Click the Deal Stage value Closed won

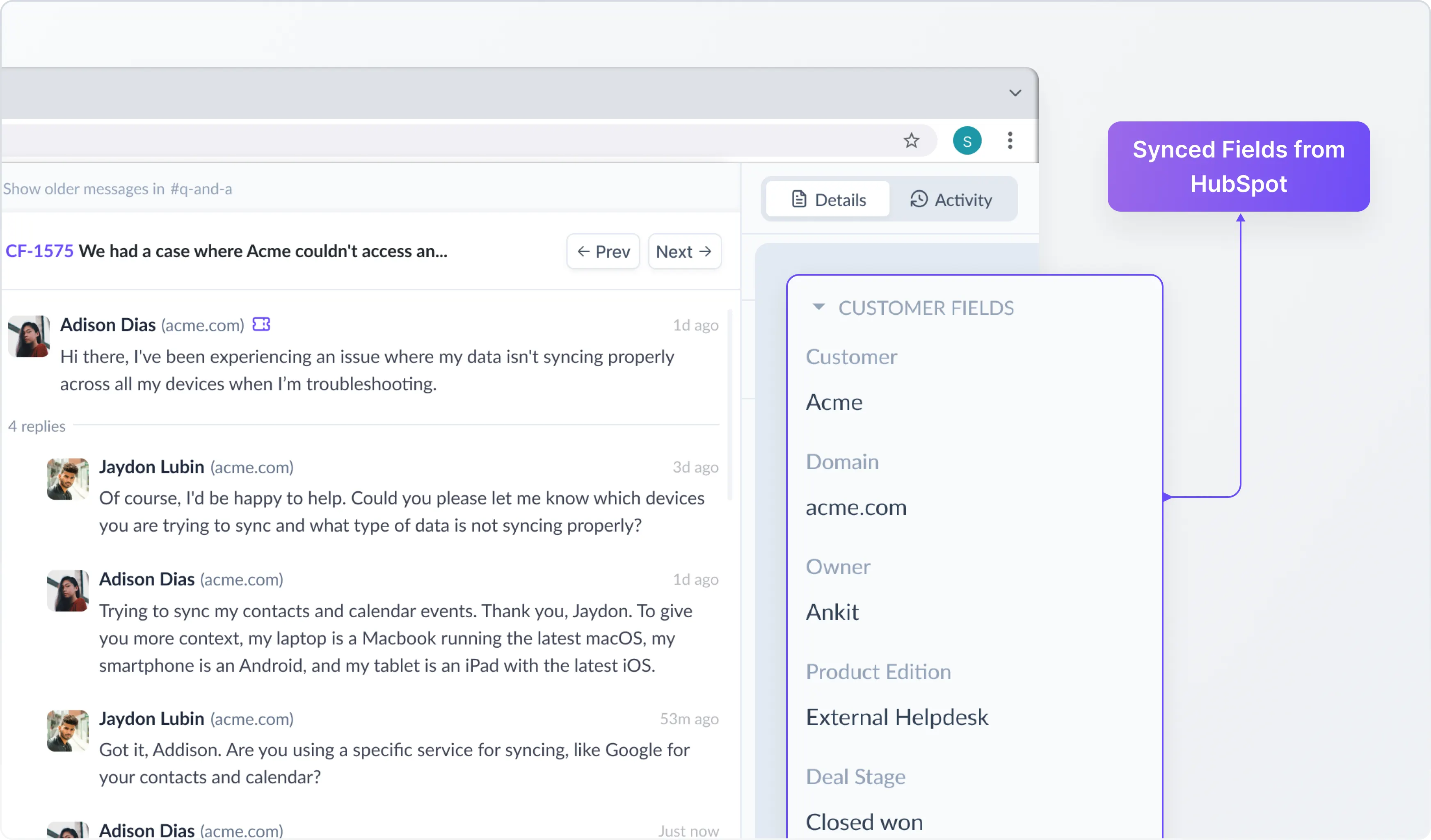(x=864, y=822)
